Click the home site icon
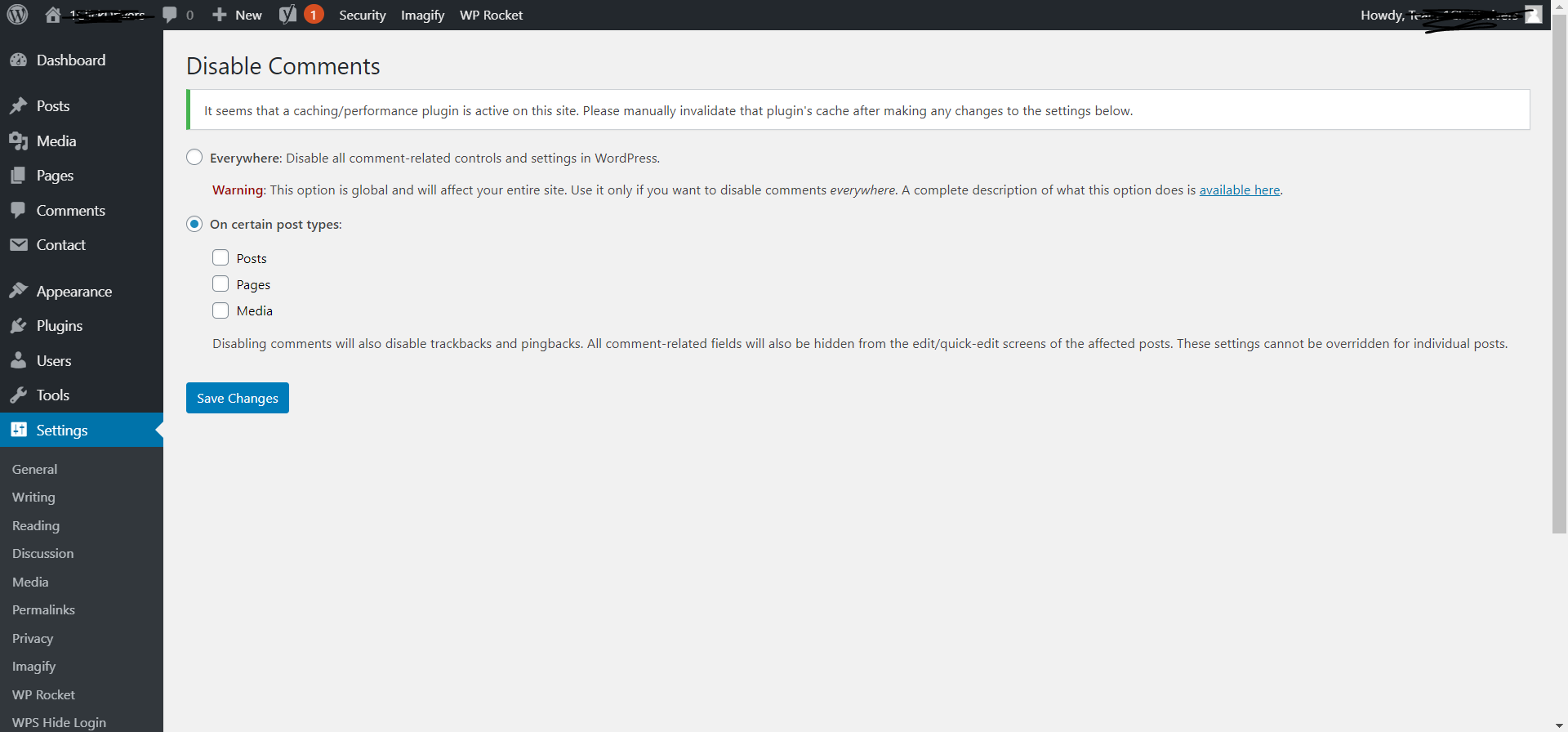1568x732 pixels. click(x=53, y=15)
